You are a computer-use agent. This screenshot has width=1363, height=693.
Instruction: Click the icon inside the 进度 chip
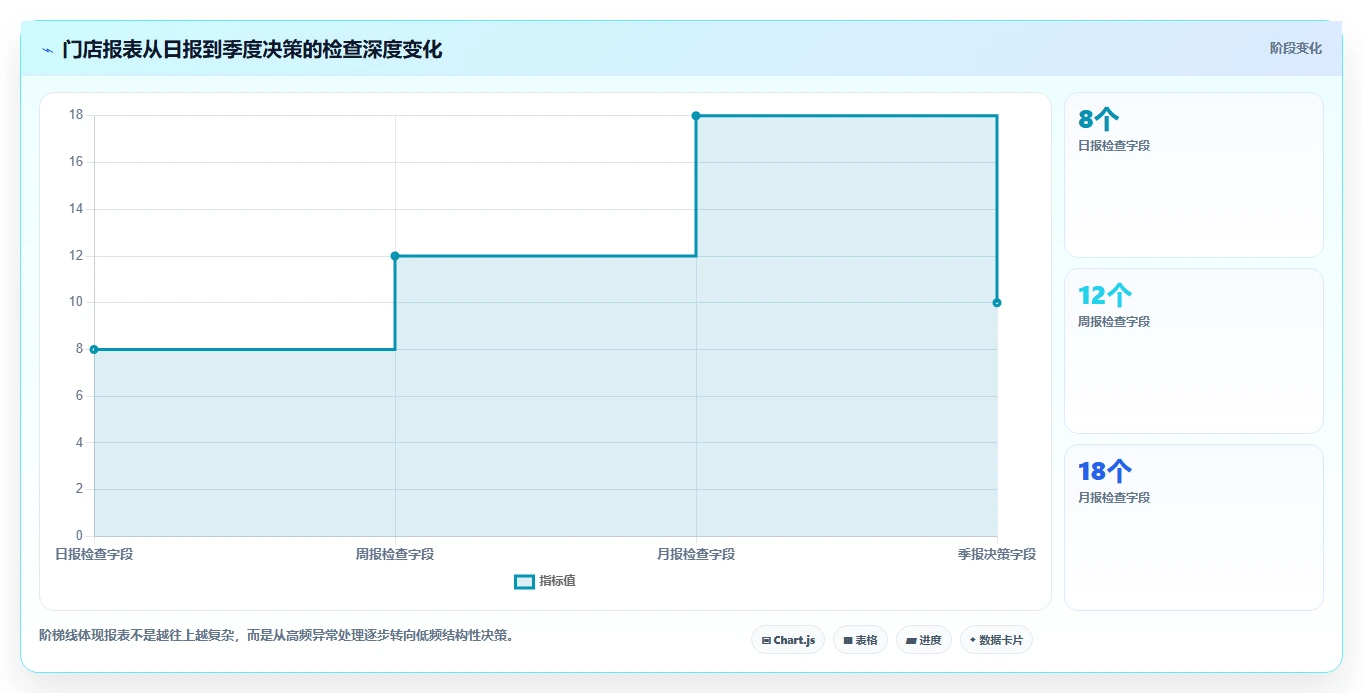(x=911, y=640)
